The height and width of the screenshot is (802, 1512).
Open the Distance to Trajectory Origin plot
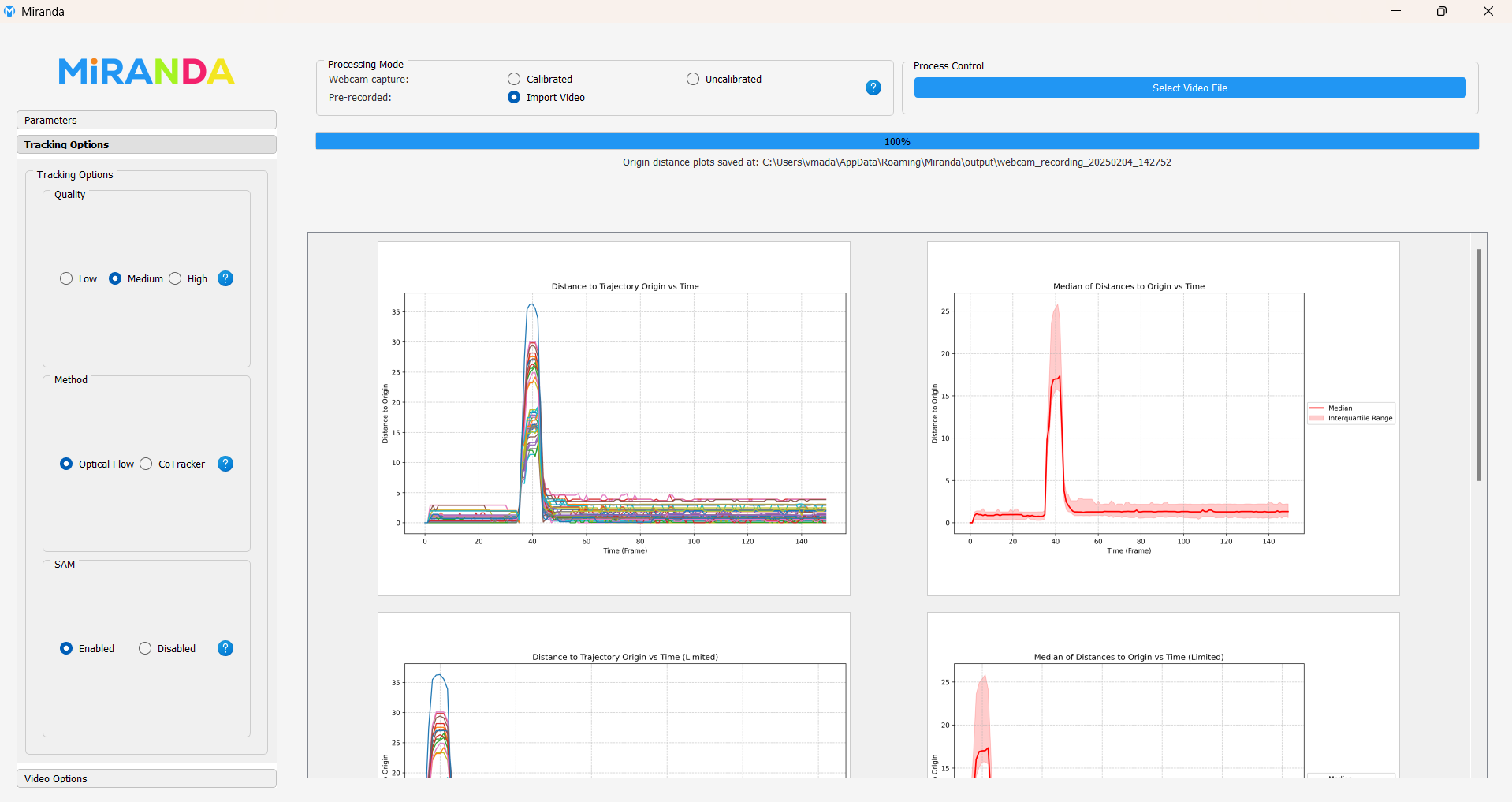[x=614, y=419]
